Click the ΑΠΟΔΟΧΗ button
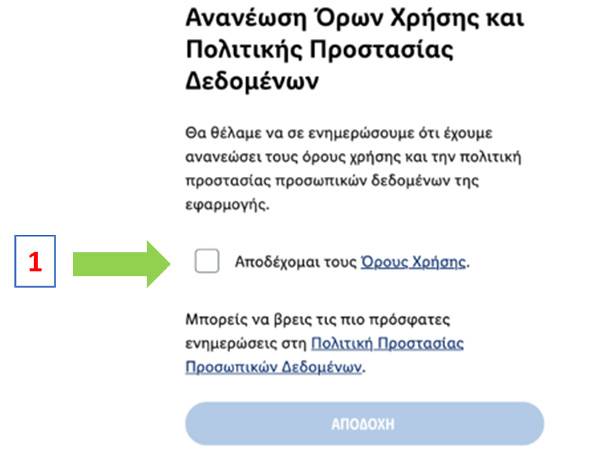608x456 pixels. coord(364,424)
